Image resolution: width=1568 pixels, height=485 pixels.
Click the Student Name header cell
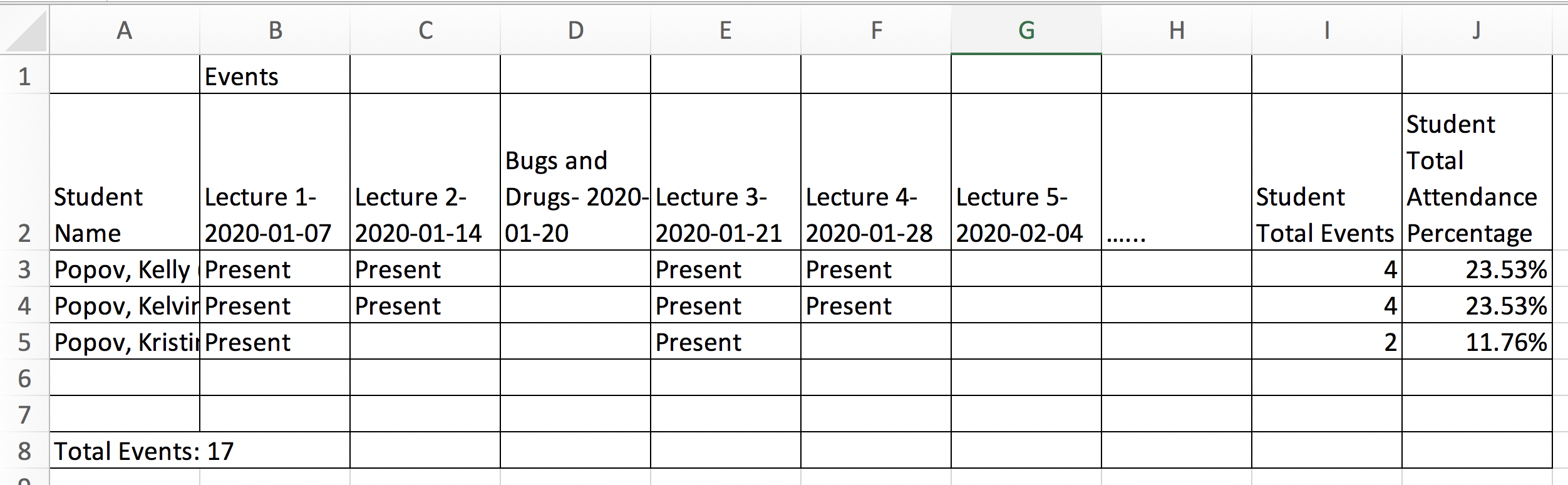pyautogui.click(x=125, y=215)
